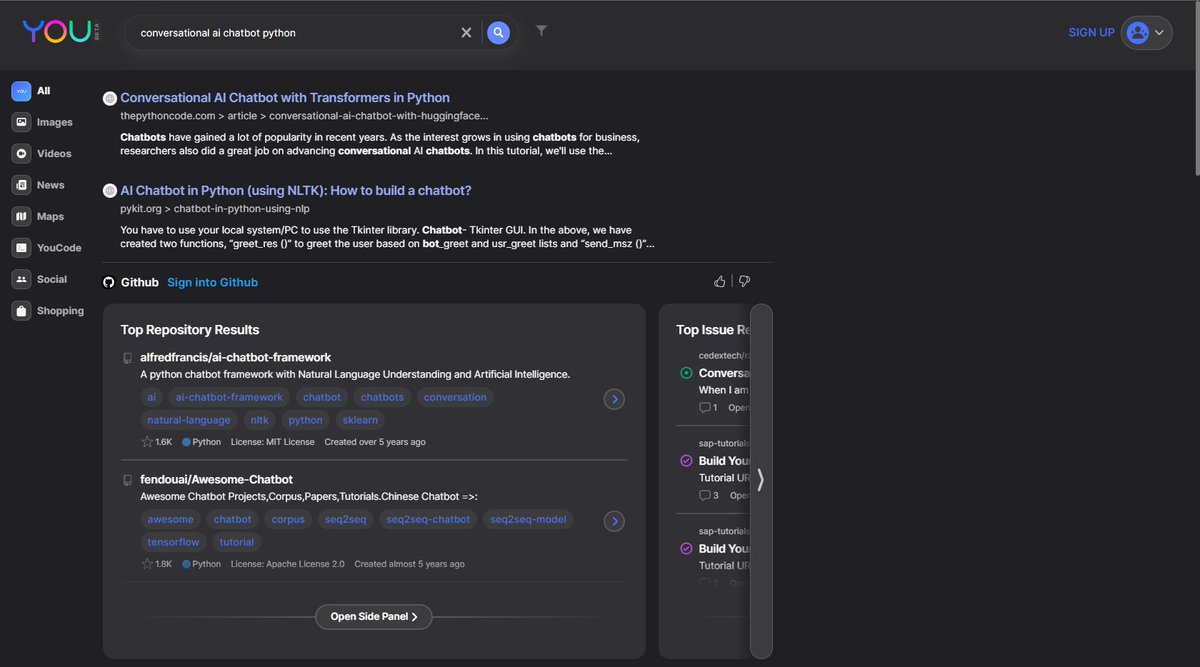Click the 'sklearn' topic tag
Screen dimensions: 1200x667
(360, 421)
